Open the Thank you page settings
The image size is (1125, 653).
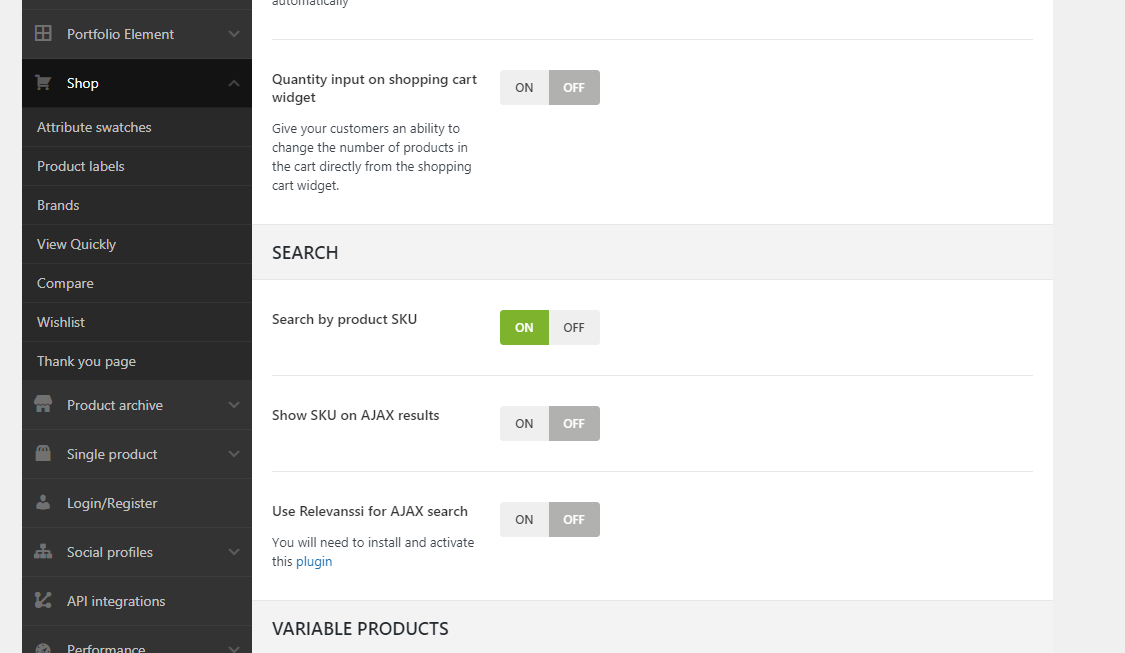pyautogui.click(x=86, y=361)
